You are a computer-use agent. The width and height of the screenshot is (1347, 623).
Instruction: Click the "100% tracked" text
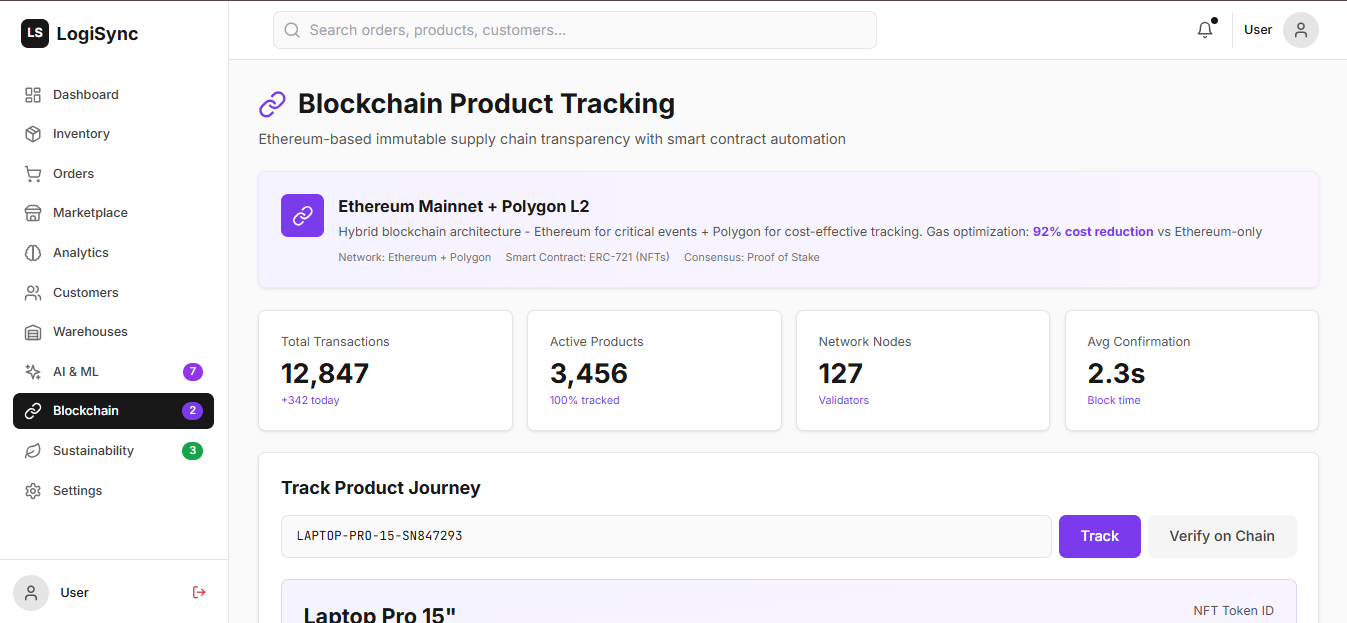click(585, 400)
